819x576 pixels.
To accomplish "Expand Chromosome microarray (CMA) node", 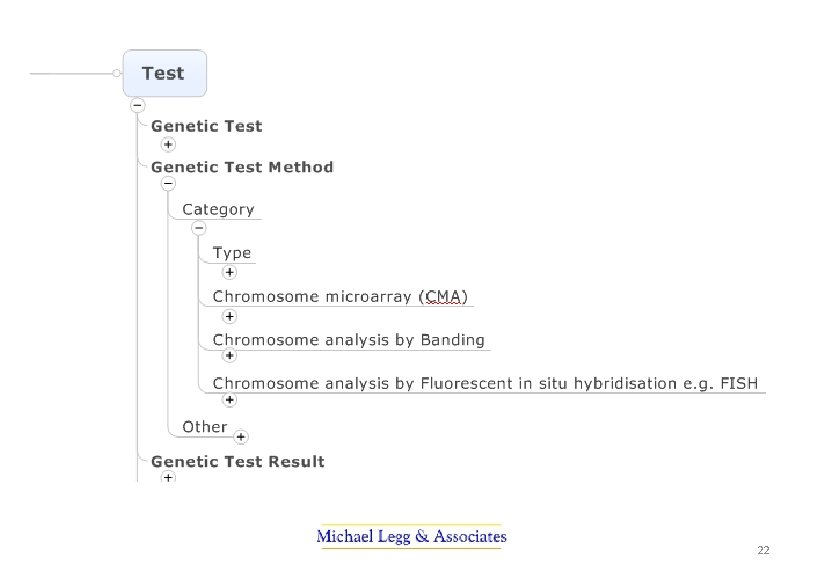I will [229, 316].
